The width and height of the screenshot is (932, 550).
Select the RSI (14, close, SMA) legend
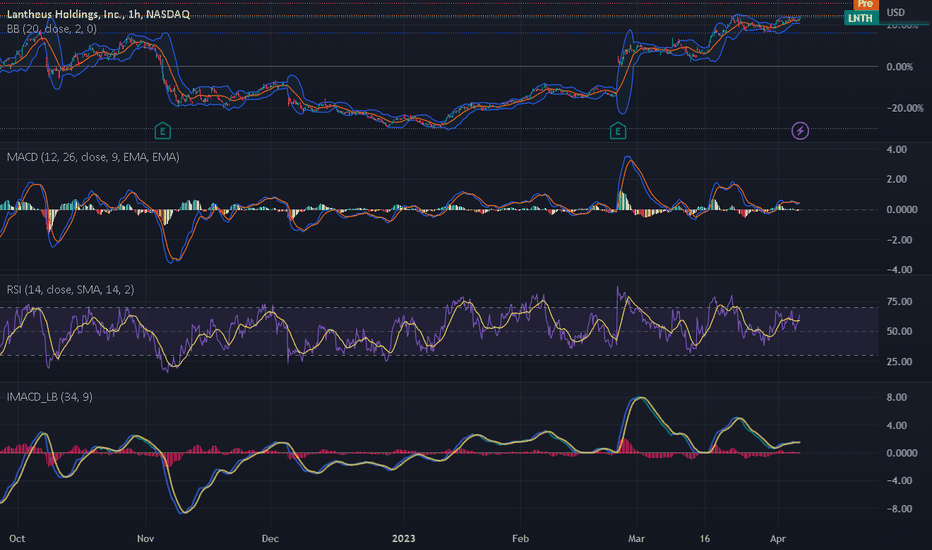click(x=70, y=290)
